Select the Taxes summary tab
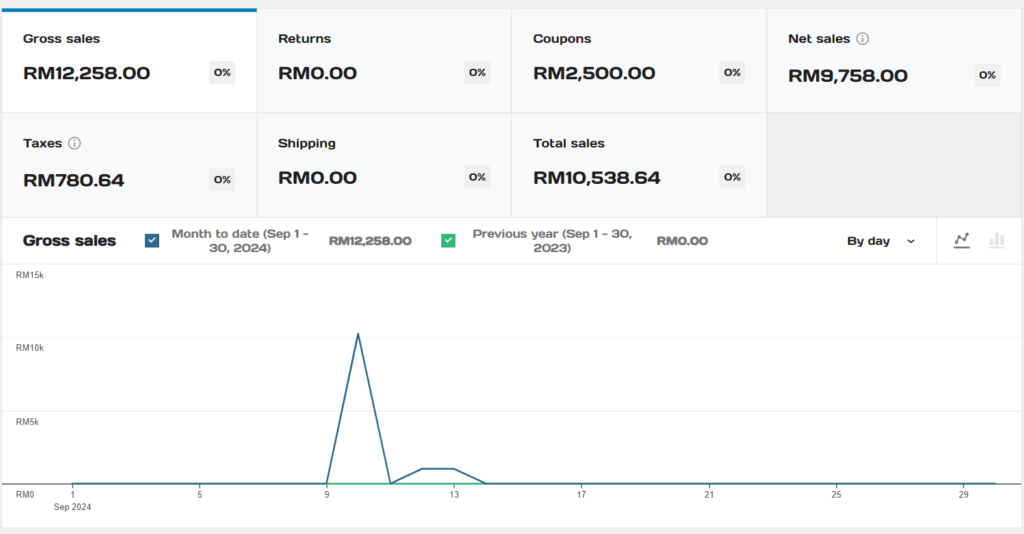 (129, 165)
